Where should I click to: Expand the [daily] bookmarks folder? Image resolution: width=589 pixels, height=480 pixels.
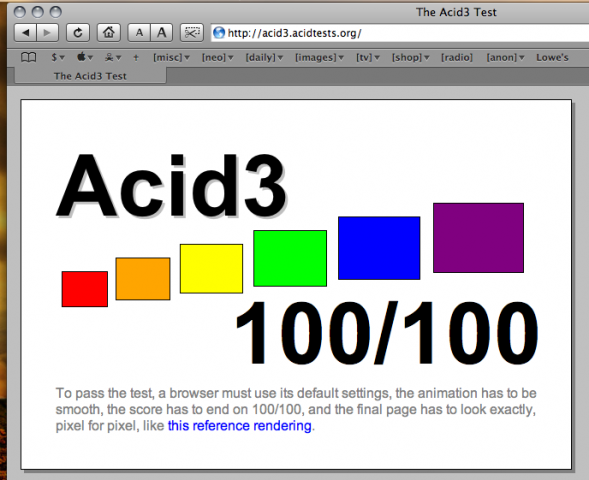264,57
